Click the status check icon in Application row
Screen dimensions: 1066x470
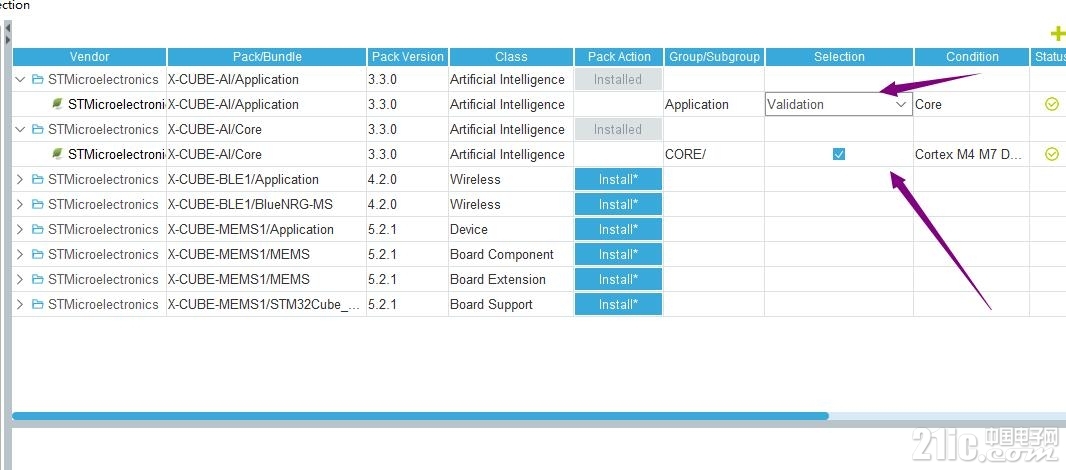1052,105
